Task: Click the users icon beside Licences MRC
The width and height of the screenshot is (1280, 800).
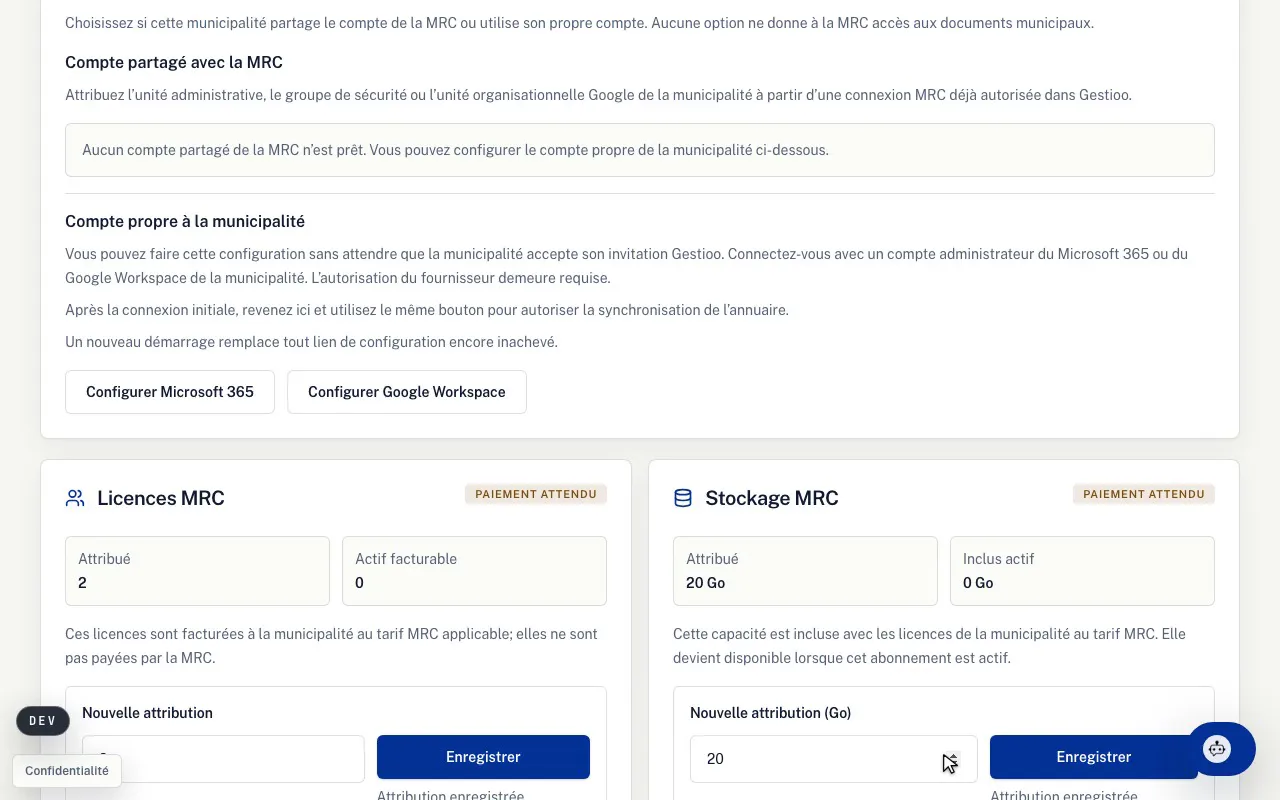Action: pyautogui.click(x=75, y=498)
